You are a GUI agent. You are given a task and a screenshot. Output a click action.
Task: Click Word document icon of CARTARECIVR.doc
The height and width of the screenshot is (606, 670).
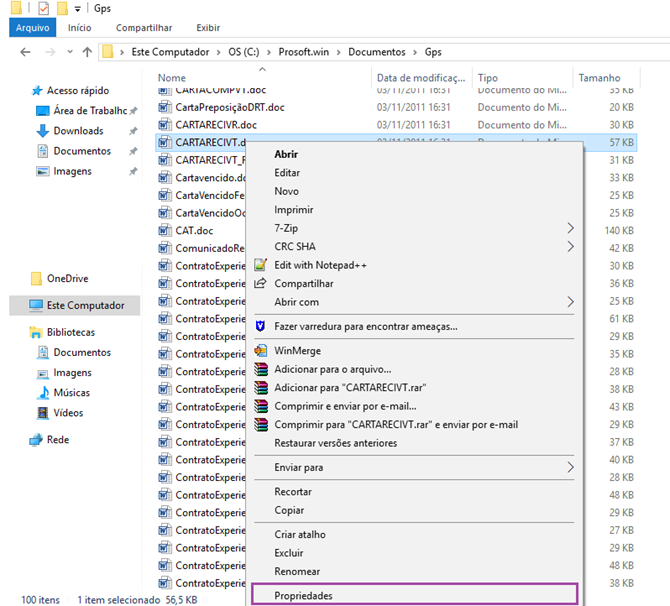point(165,125)
